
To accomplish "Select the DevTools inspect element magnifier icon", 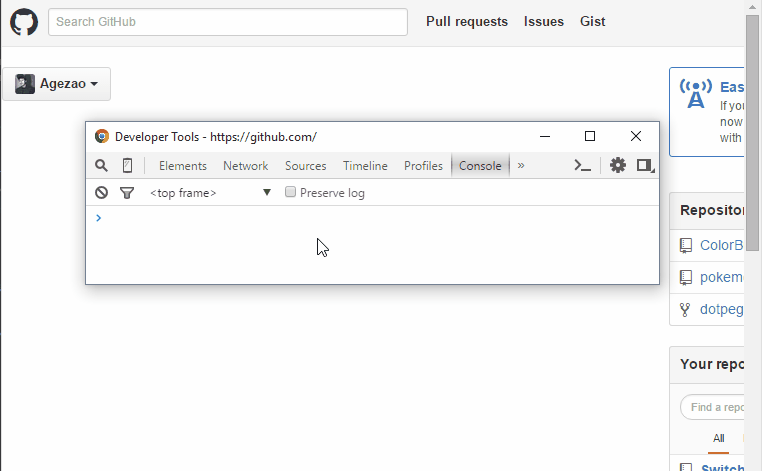I will pos(101,166).
